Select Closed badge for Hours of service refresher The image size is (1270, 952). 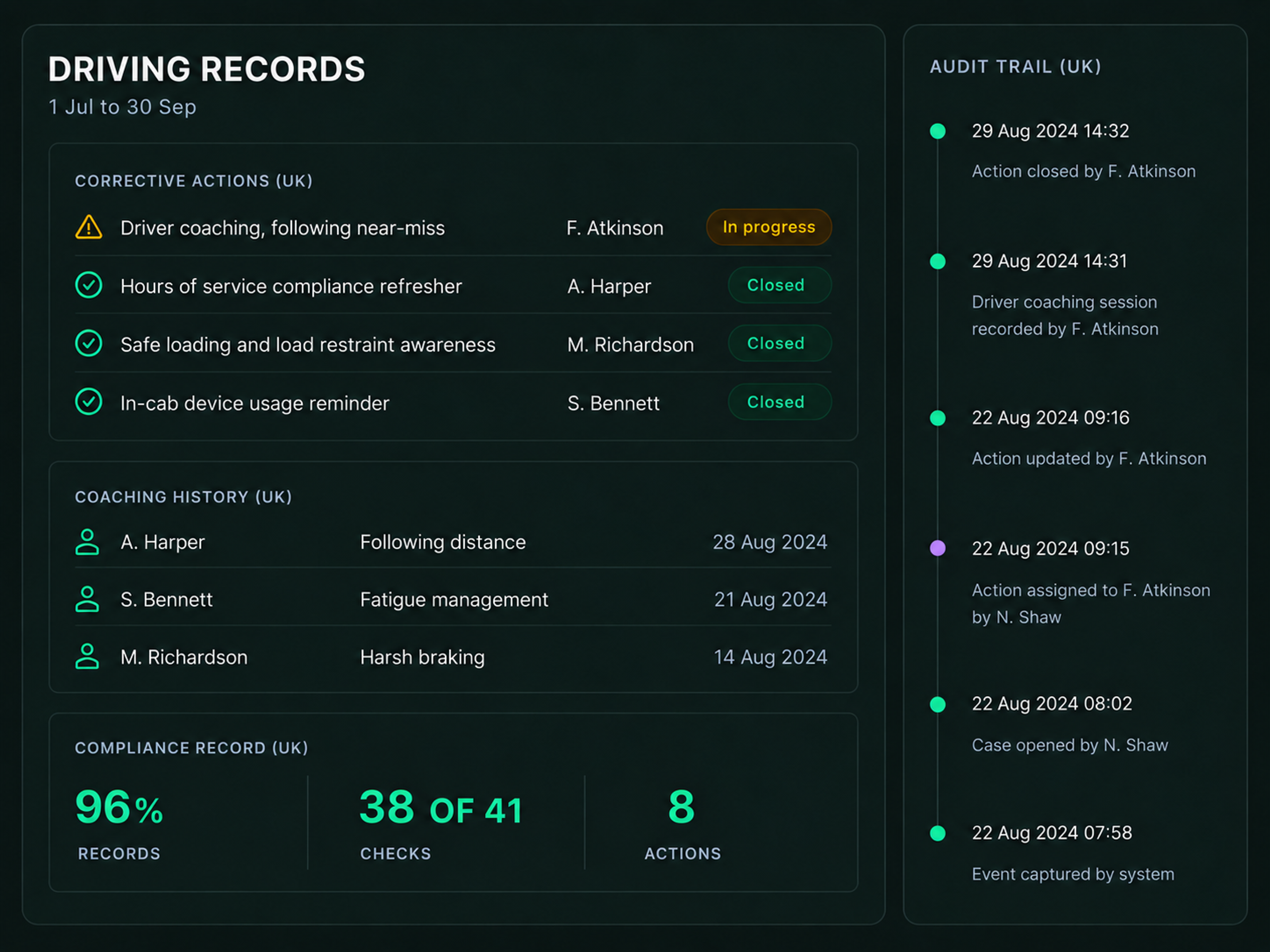point(780,285)
